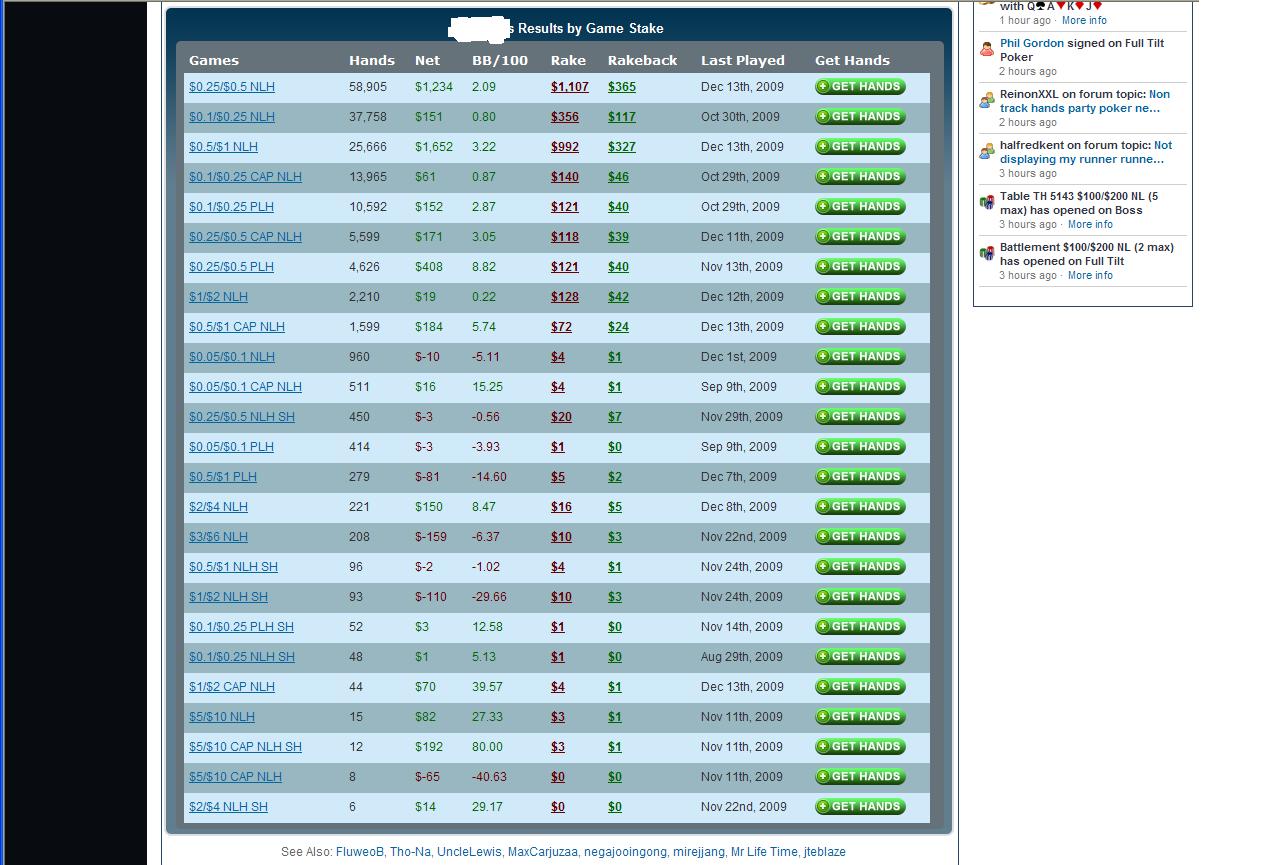Image resolution: width=1280 pixels, height=865 pixels.
Task: Open More info for Table TH 5143
Action: tap(1090, 224)
